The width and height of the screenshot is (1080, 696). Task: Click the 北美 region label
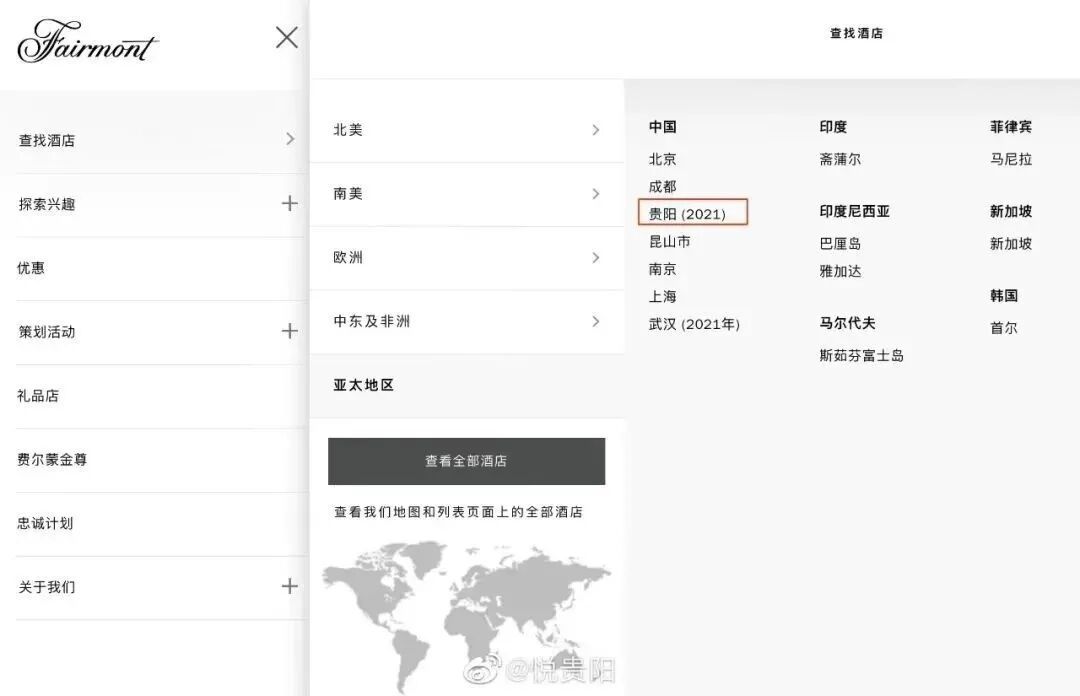click(348, 130)
